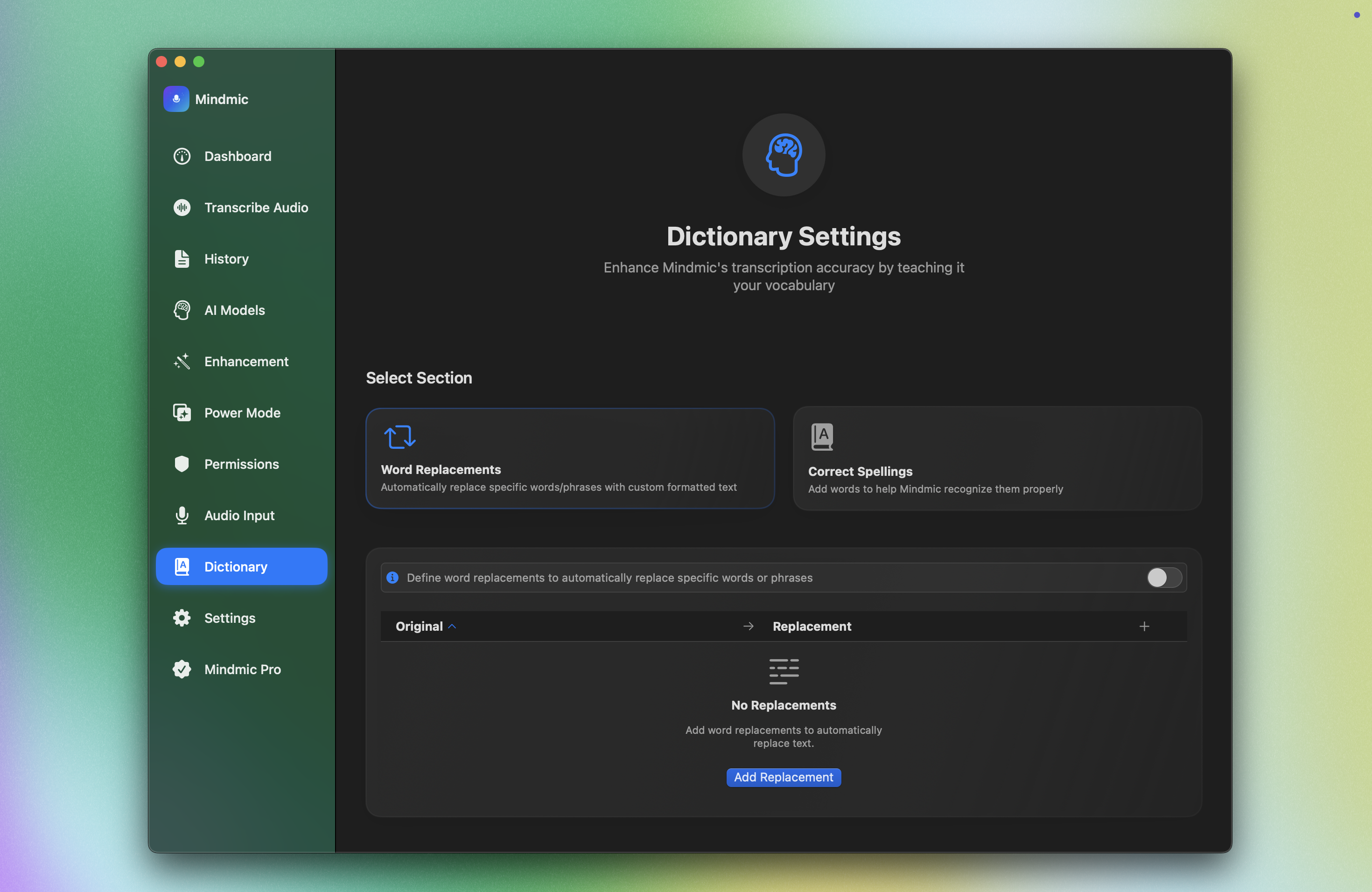Click the Permissions shield icon

click(x=182, y=464)
